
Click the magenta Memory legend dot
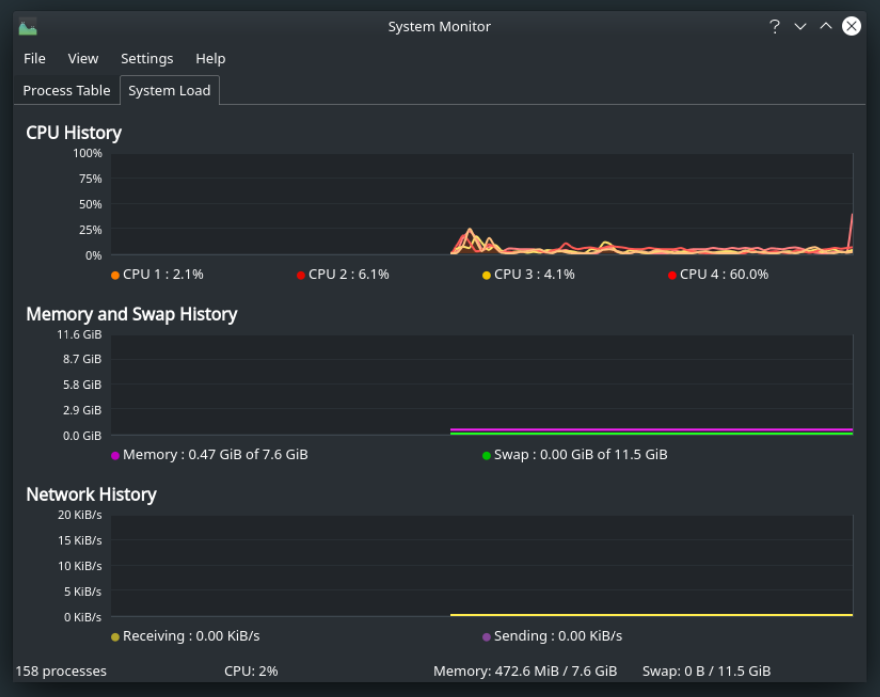coord(115,455)
